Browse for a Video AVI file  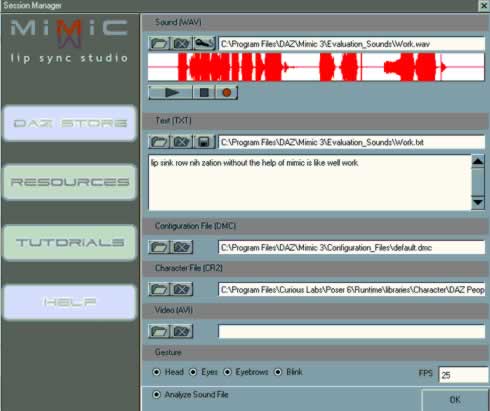tap(159, 331)
